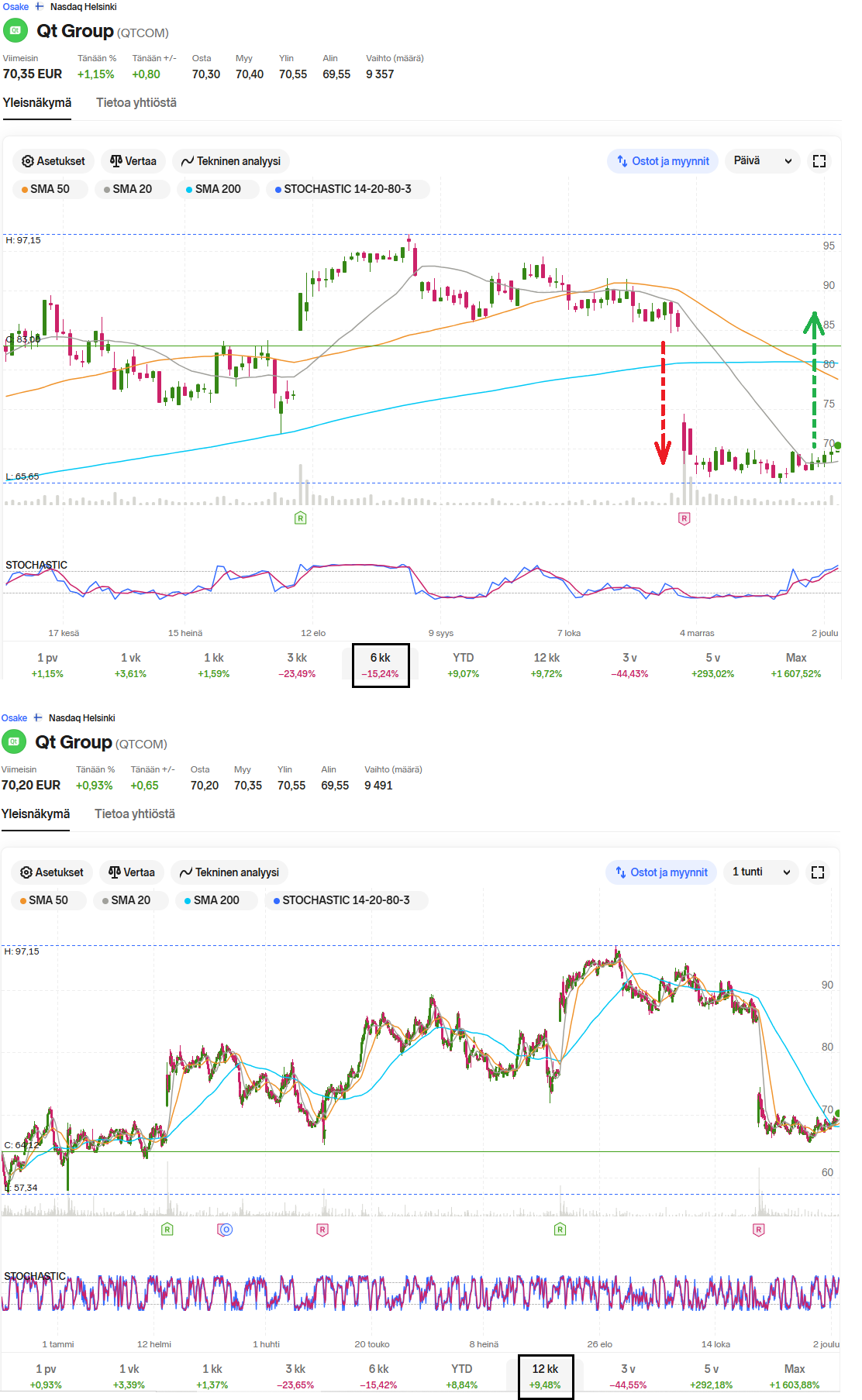Screen dimensions: 862x1400
Task: Click the Qt Group logo in top panel
Action: 16,31
